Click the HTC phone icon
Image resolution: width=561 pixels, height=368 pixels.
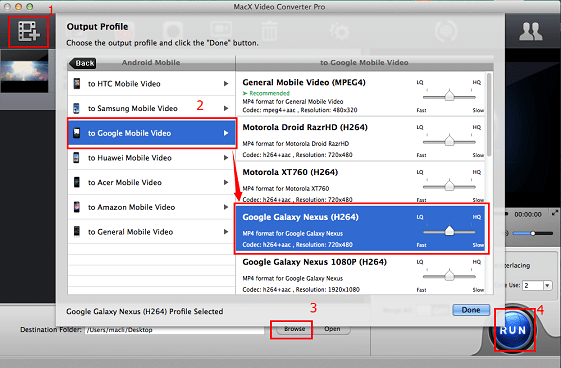tap(77, 84)
